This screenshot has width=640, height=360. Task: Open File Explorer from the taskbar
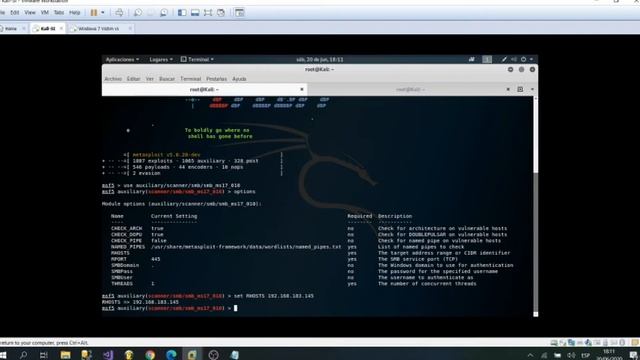(65, 355)
